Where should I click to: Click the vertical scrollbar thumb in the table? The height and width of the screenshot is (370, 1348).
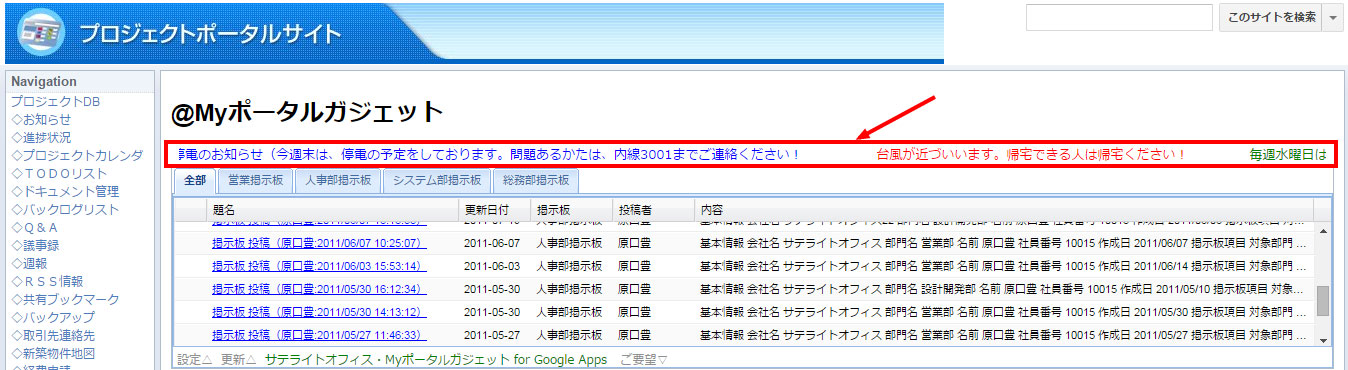(x=1322, y=300)
